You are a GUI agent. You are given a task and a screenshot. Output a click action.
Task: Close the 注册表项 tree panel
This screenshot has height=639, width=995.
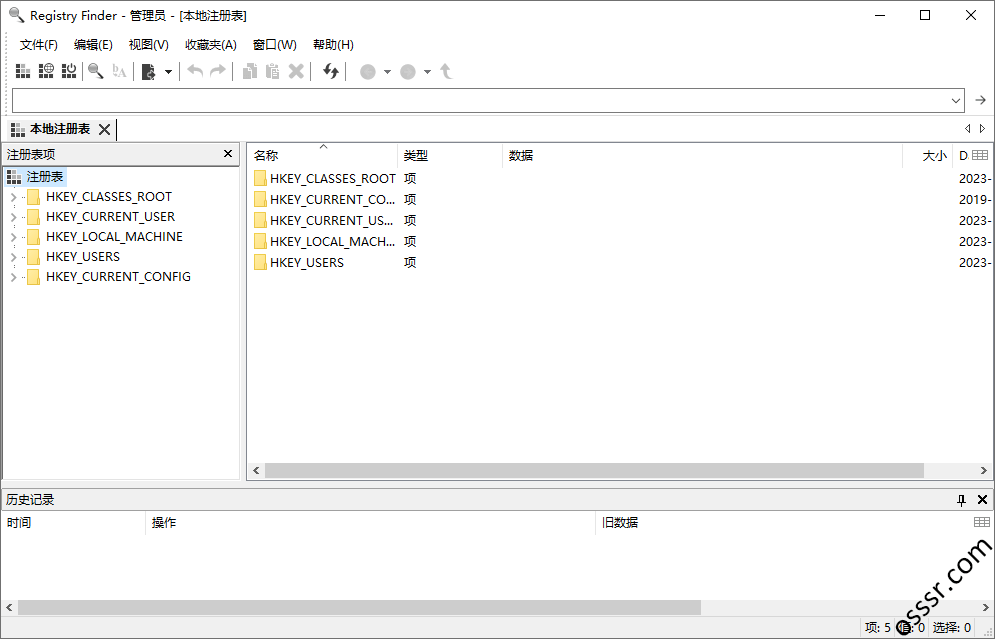228,154
